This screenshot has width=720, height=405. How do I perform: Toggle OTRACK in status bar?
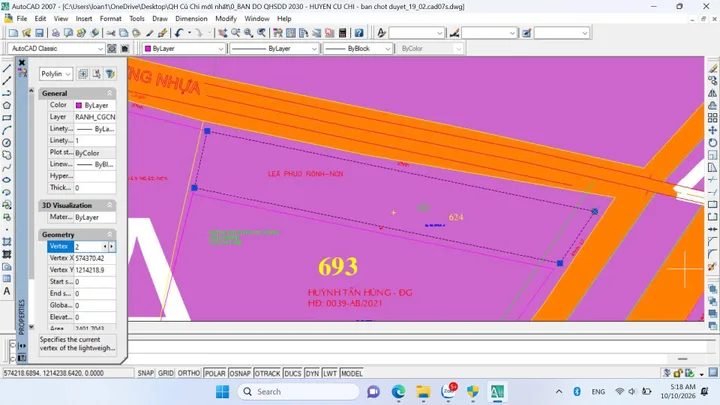[267, 373]
